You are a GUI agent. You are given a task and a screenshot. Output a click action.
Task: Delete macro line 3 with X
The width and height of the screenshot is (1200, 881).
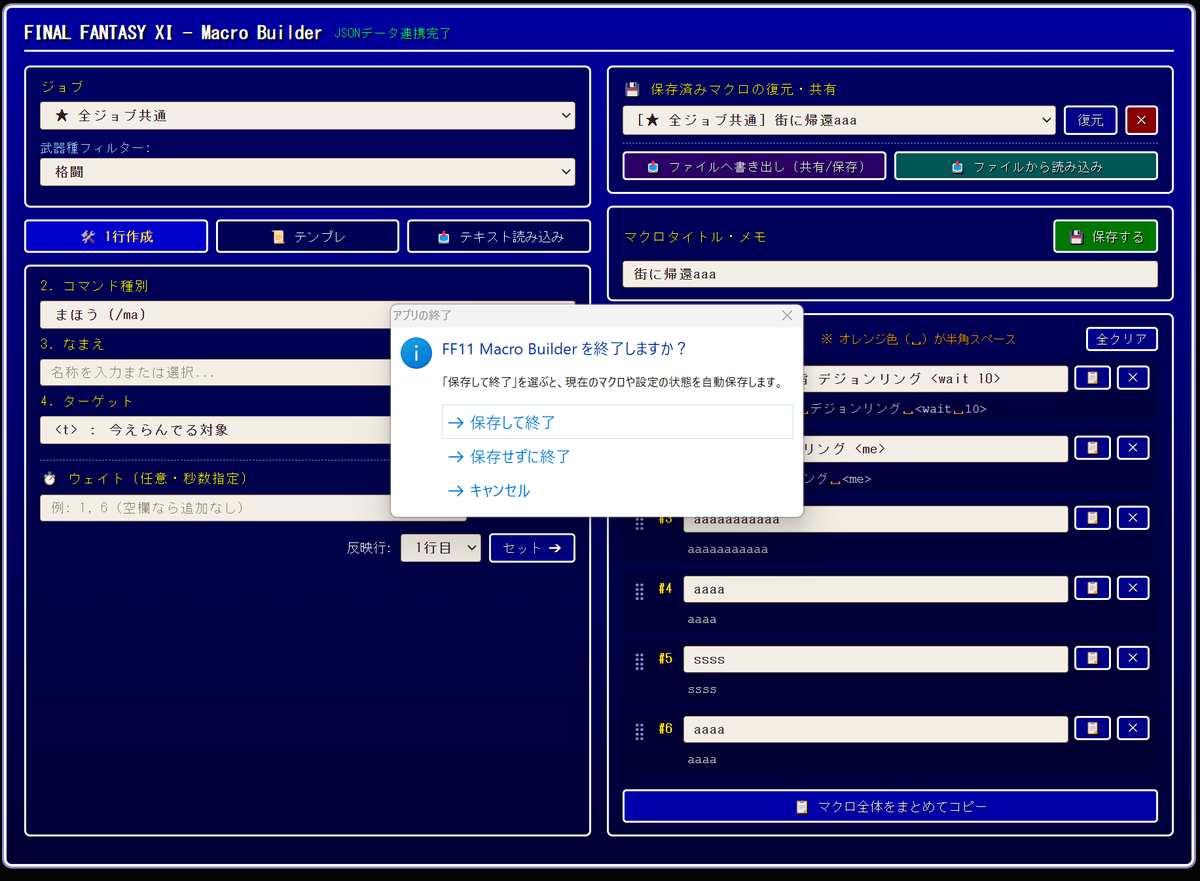(1132, 518)
